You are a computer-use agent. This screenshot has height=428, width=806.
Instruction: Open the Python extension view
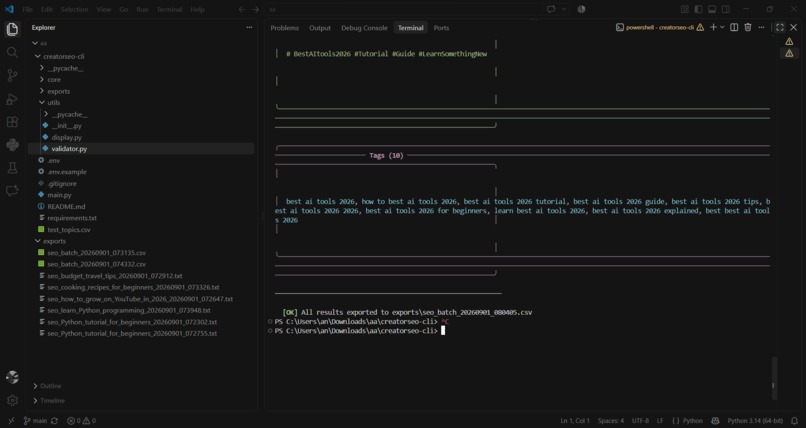(x=12, y=145)
